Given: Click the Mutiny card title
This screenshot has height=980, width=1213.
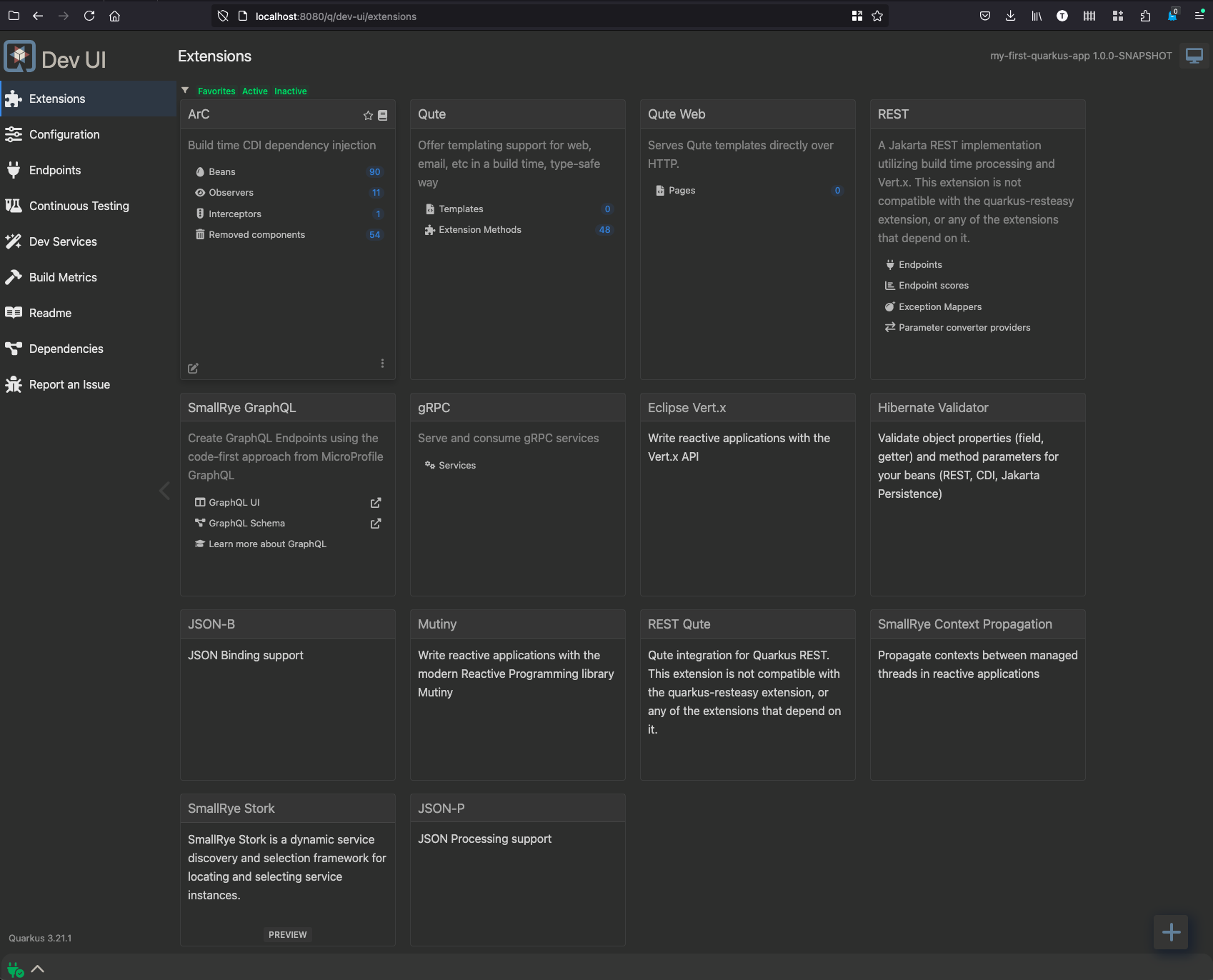Looking at the screenshot, I should [x=437, y=624].
